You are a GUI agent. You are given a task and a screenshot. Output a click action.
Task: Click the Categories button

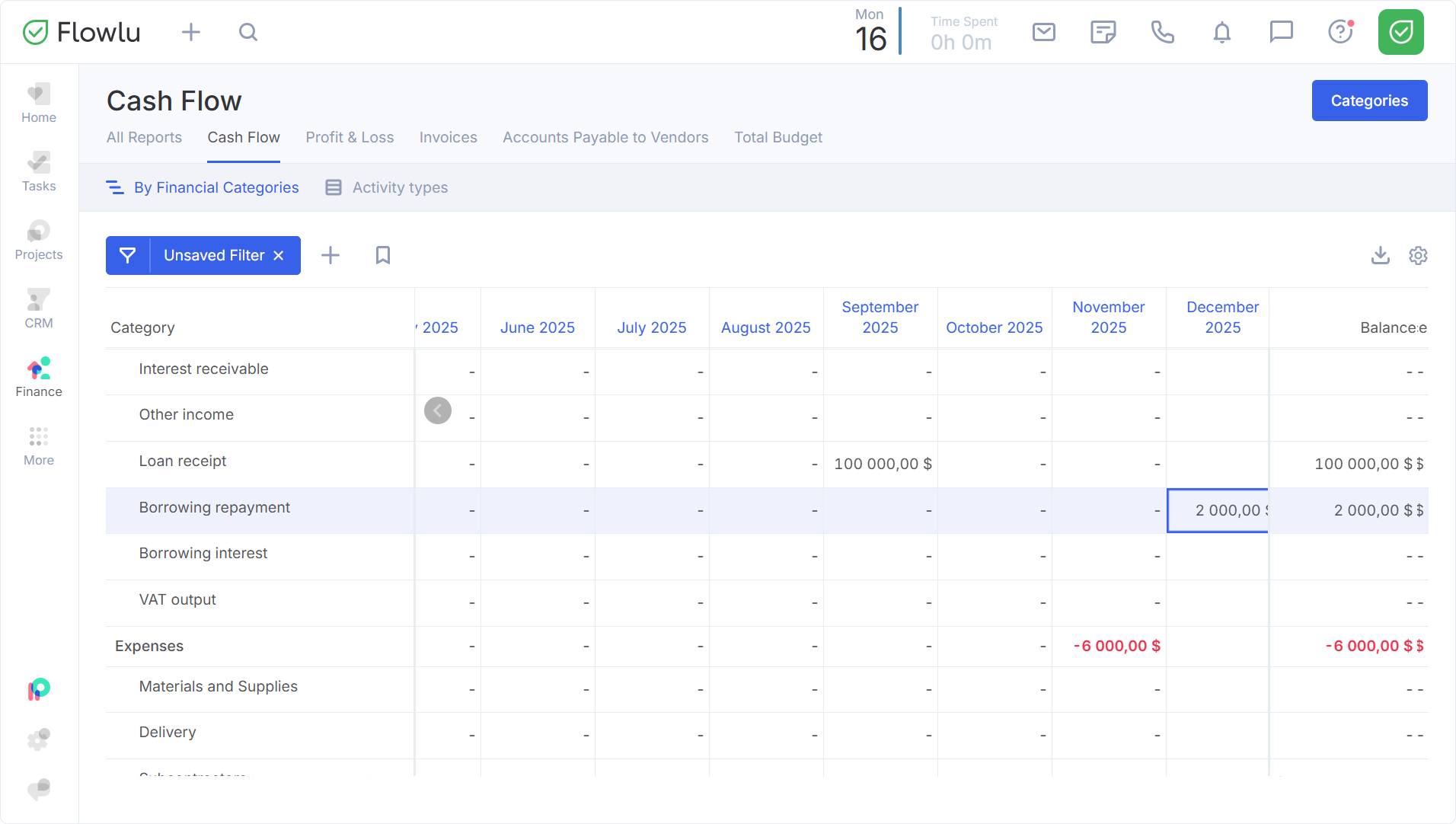[x=1368, y=101]
